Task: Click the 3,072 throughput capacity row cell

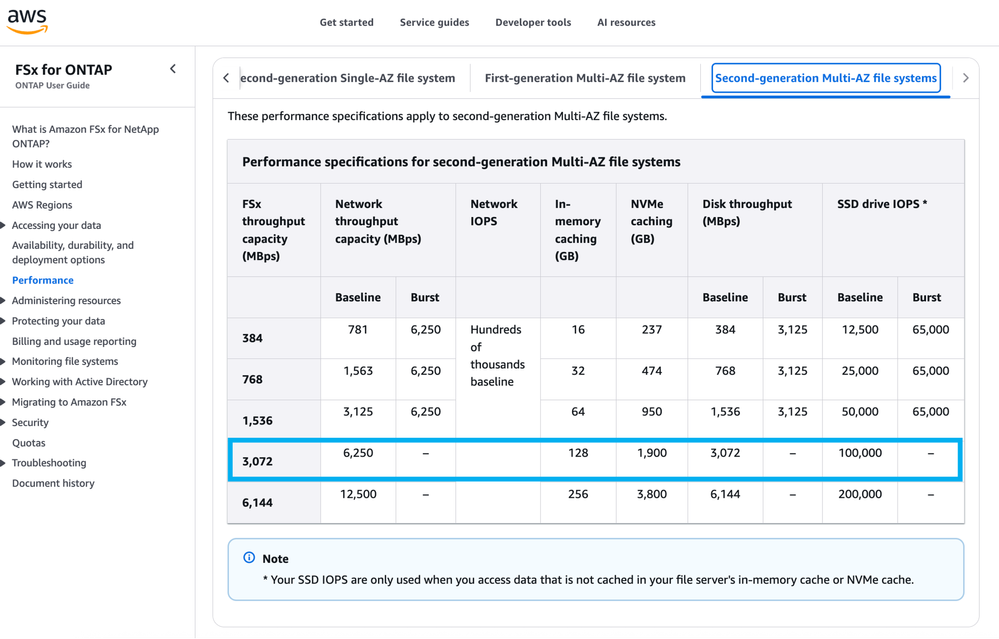Action: tap(258, 461)
